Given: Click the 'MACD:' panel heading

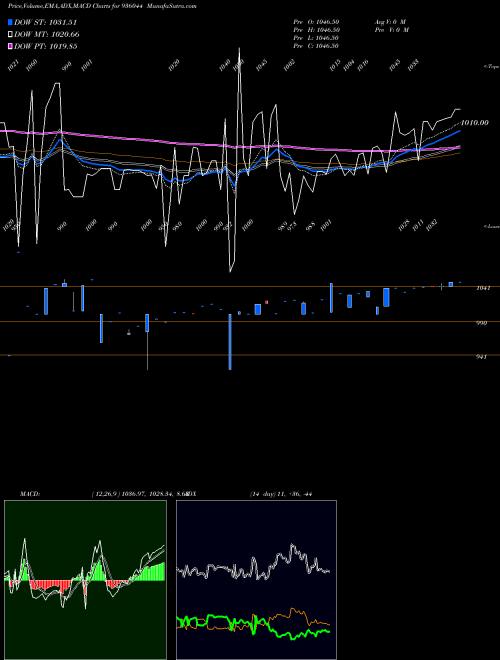Looking at the screenshot, I should point(30,494).
